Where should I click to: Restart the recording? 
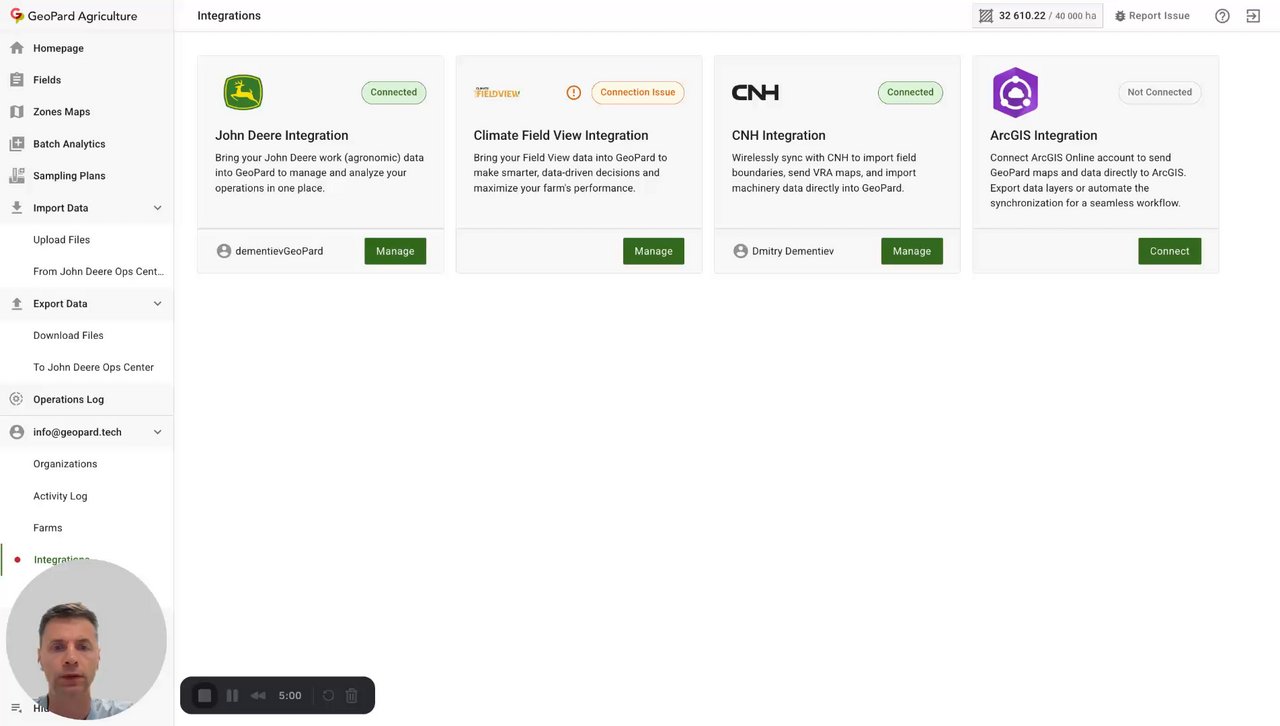pos(328,696)
